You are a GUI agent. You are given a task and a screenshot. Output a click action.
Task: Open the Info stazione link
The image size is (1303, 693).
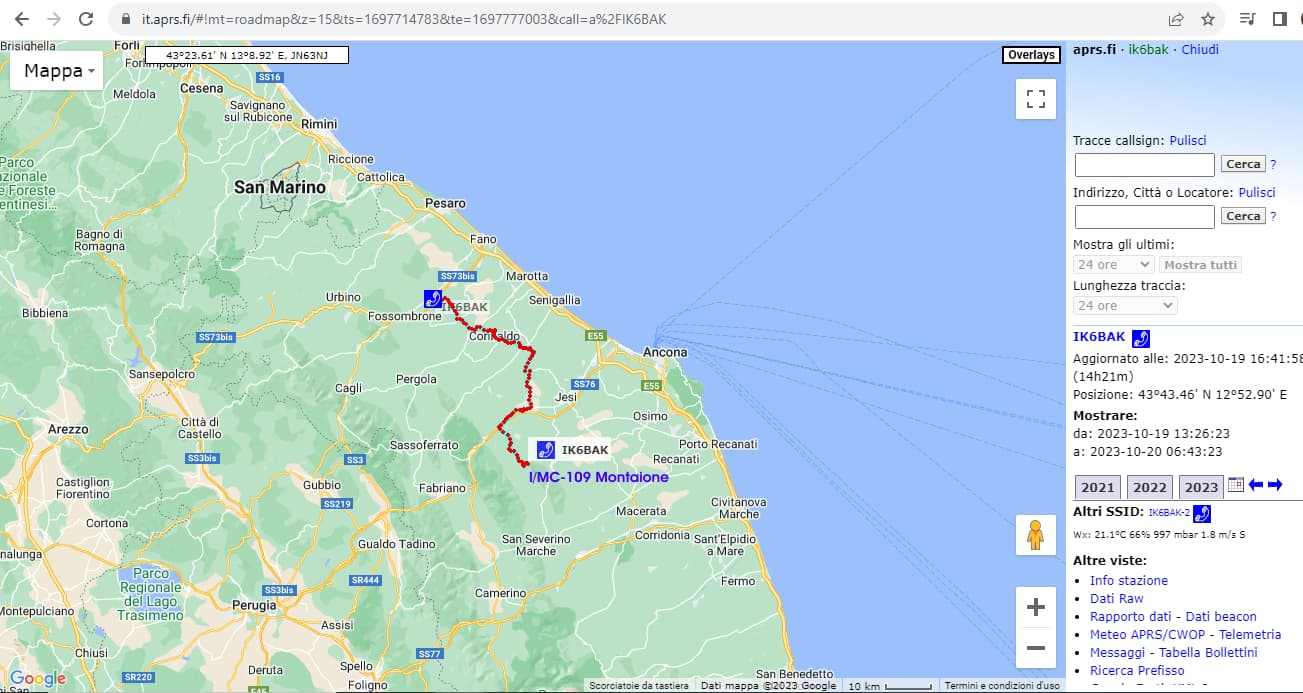(1128, 581)
